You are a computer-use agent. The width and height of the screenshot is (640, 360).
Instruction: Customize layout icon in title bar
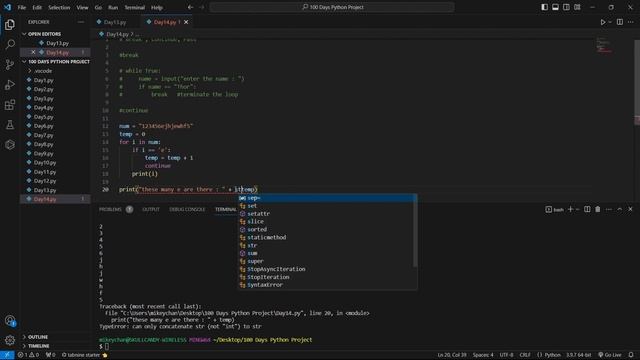pyautogui.click(x=577, y=7)
